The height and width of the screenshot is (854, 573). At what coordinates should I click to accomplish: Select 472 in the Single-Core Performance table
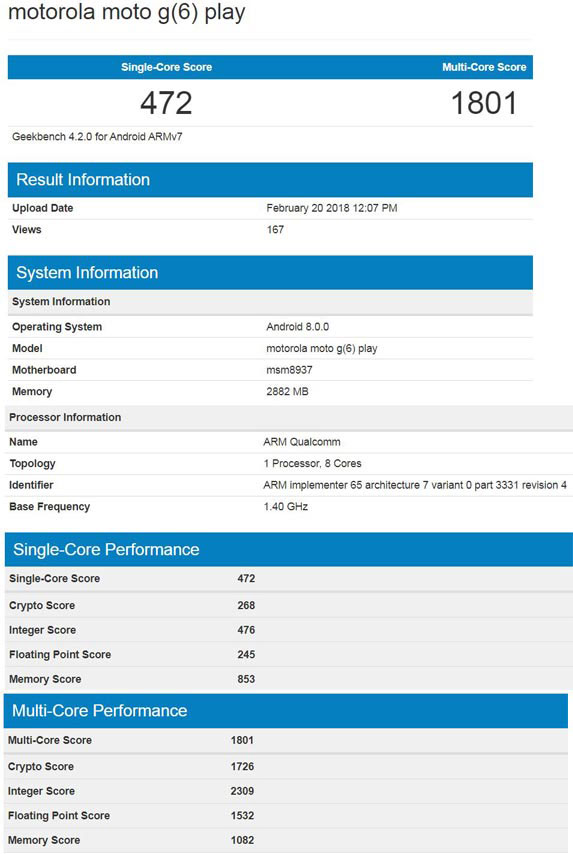click(246, 578)
